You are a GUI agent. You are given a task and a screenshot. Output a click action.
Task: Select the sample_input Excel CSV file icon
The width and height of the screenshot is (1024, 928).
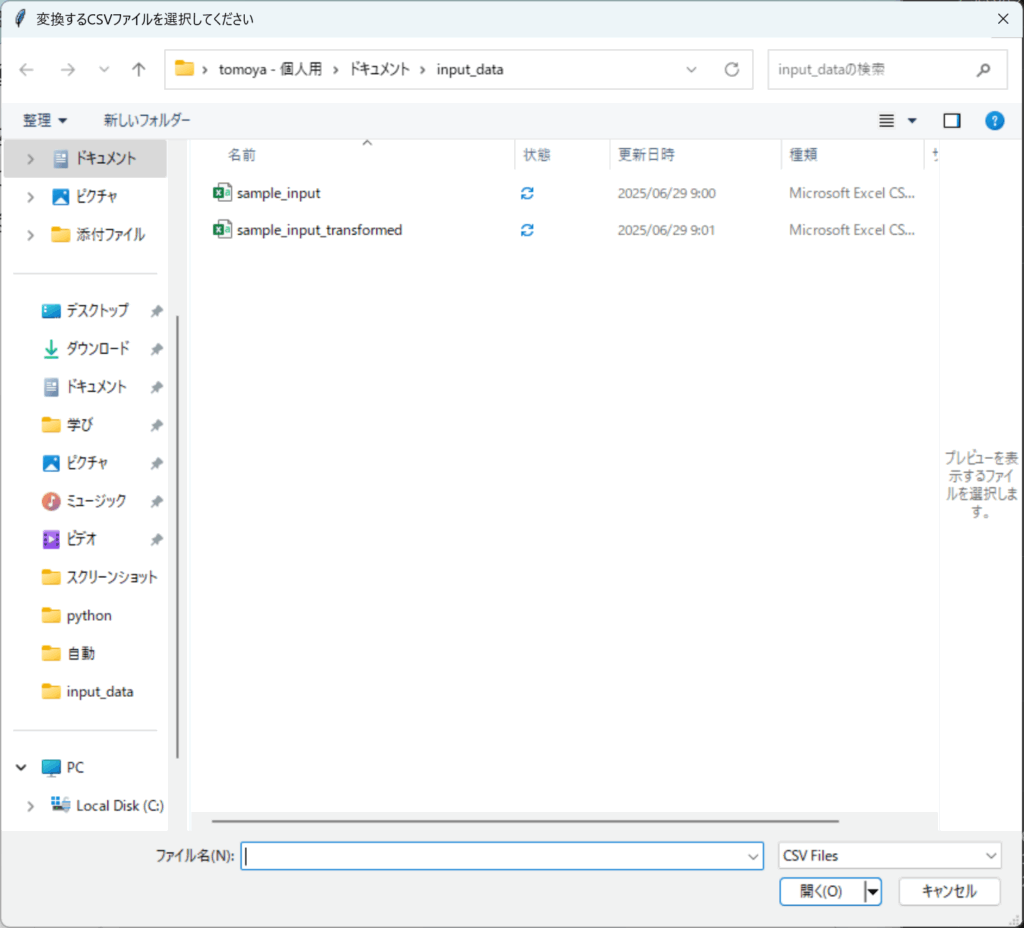[x=220, y=192]
